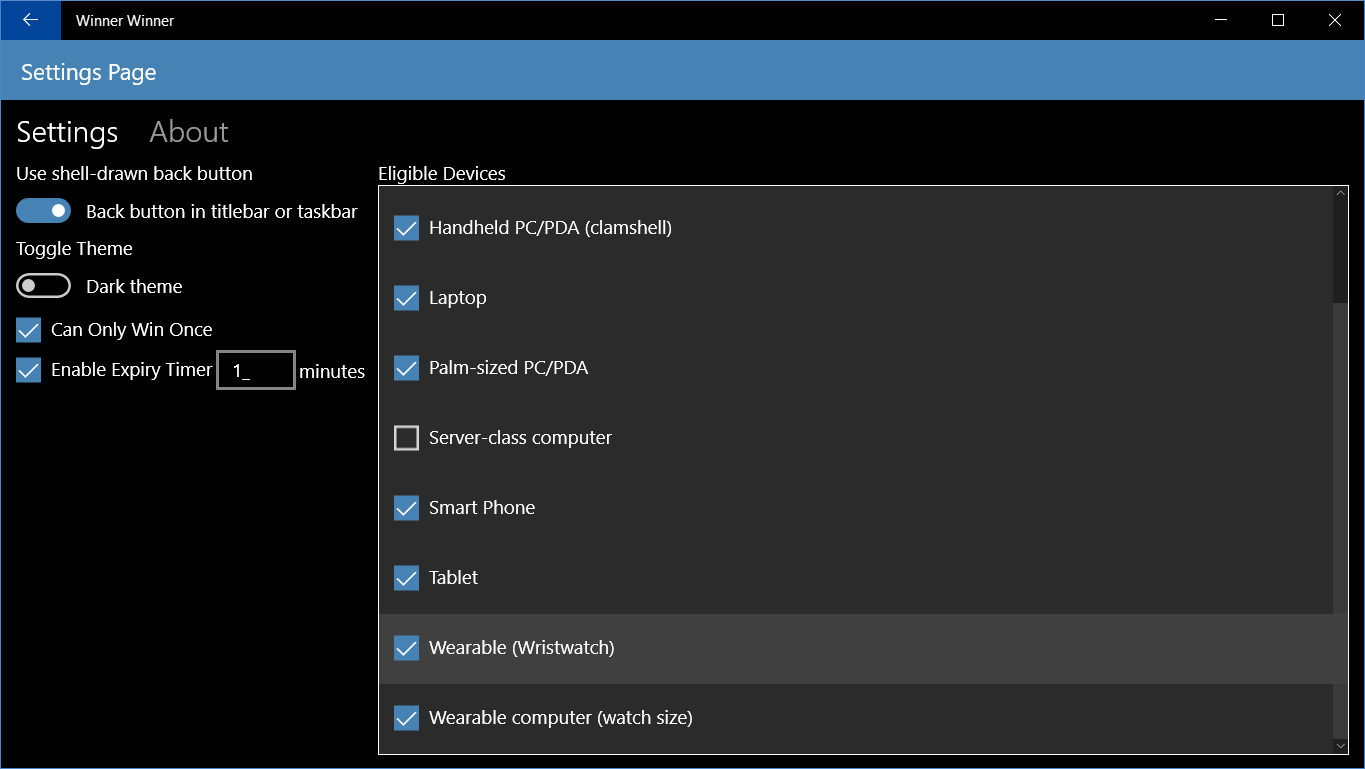Uncheck the Laptop device checkbox
This screenshot has height=769, width=1365.
406,298
